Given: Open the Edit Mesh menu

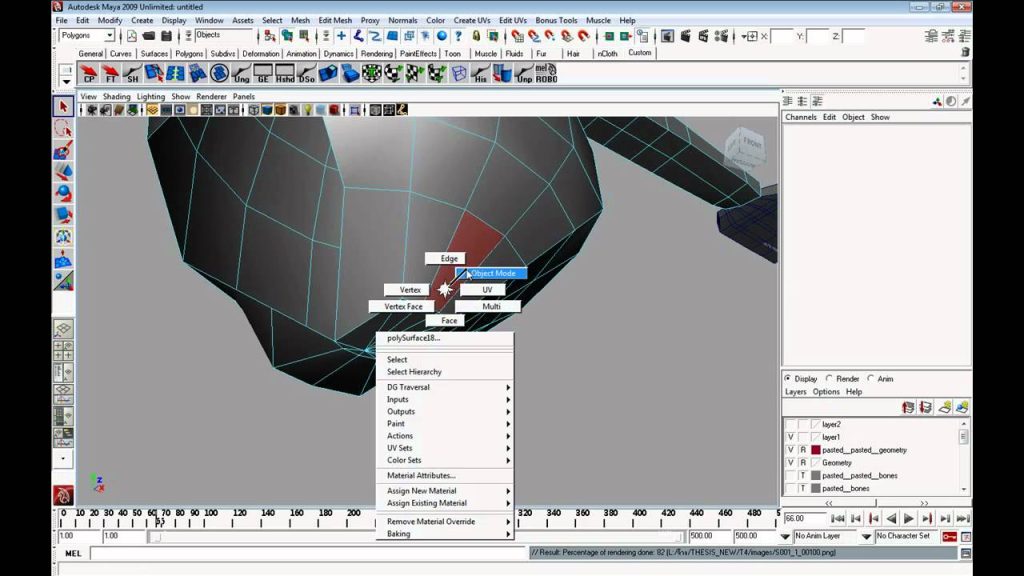Looking at the screenshot, I should tap(335, 20).
